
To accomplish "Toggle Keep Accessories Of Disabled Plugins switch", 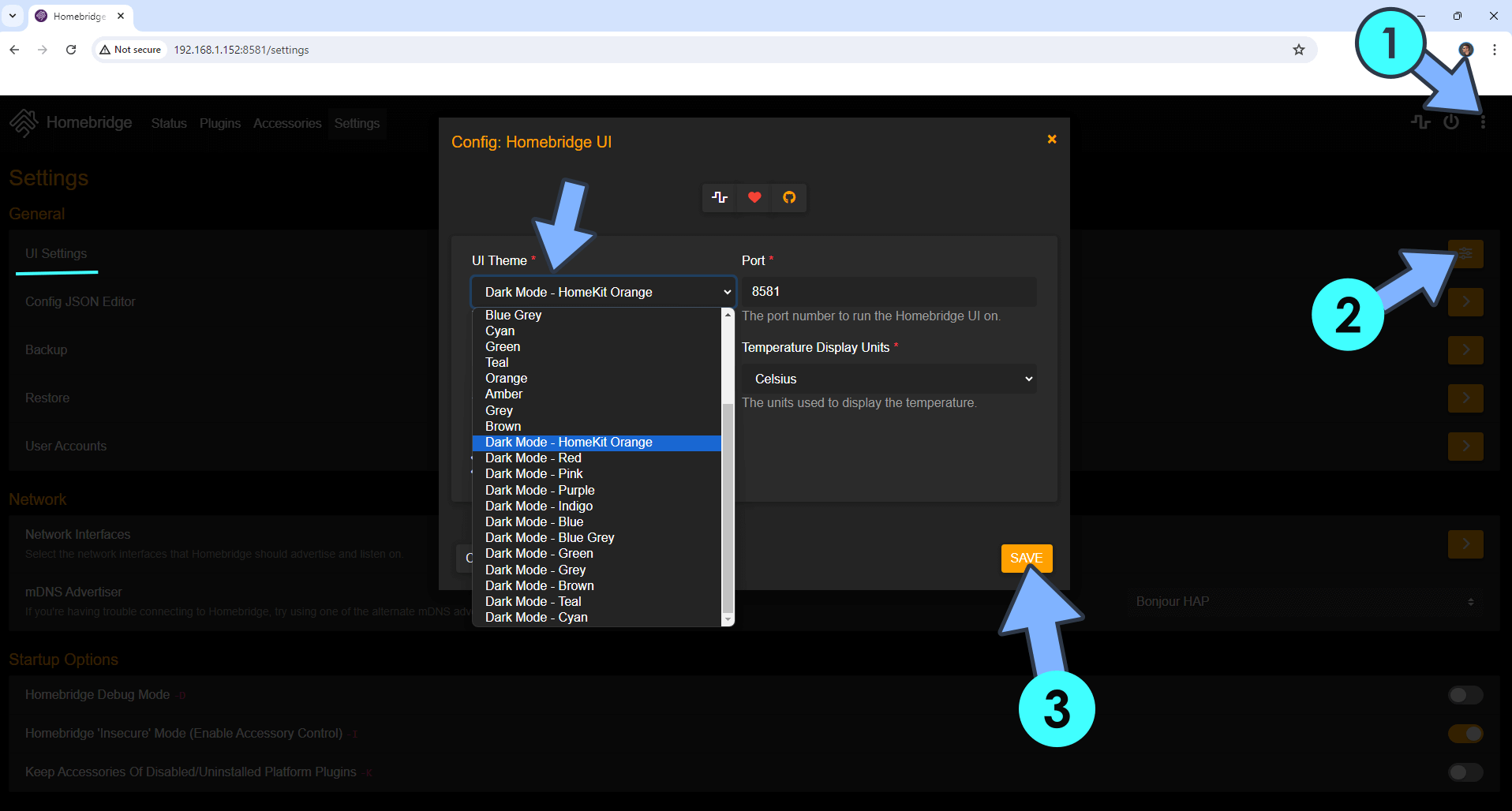I will pos(1465,772).
